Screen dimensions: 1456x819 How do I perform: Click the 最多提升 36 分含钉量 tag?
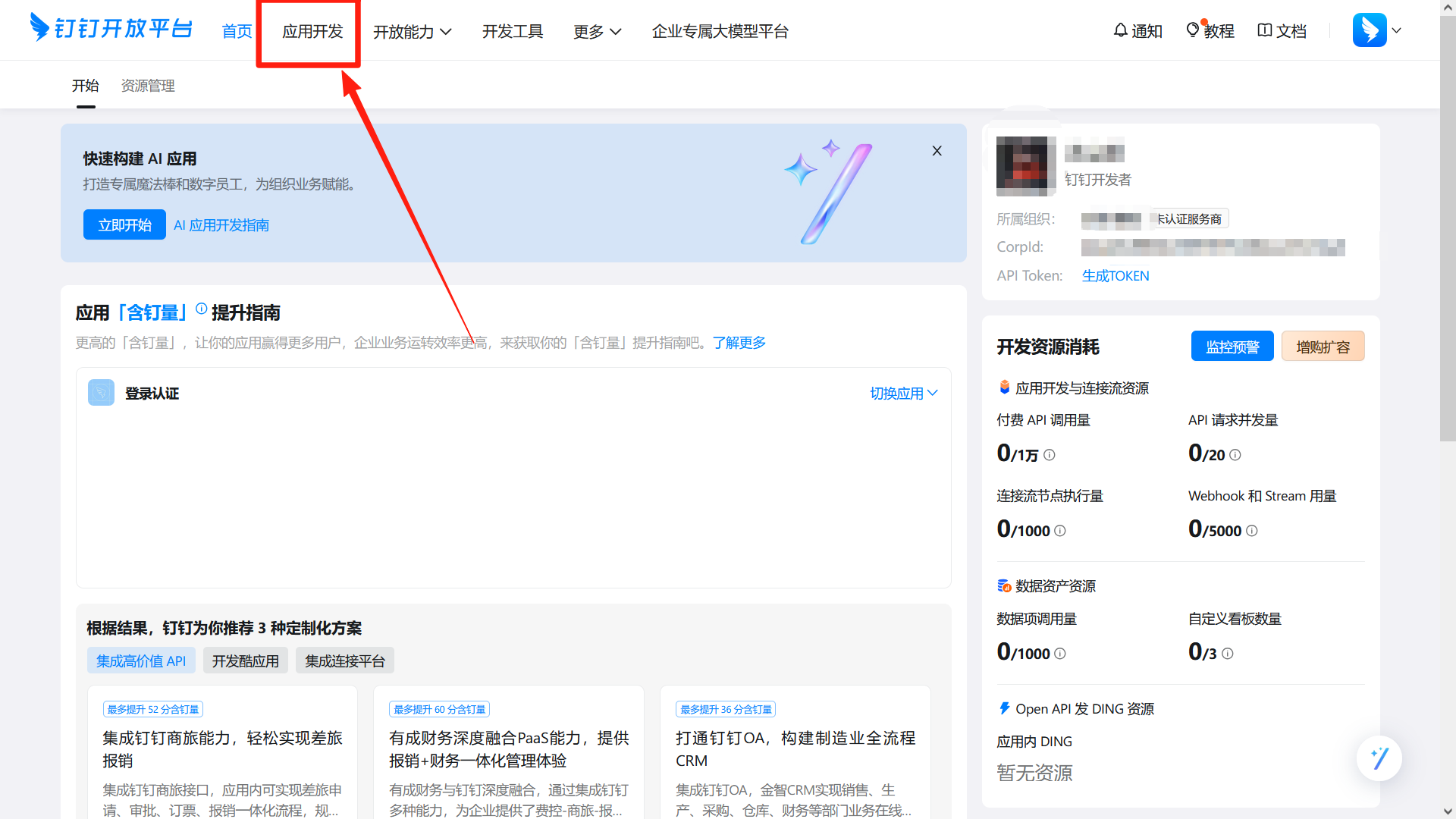coord(726,710)
